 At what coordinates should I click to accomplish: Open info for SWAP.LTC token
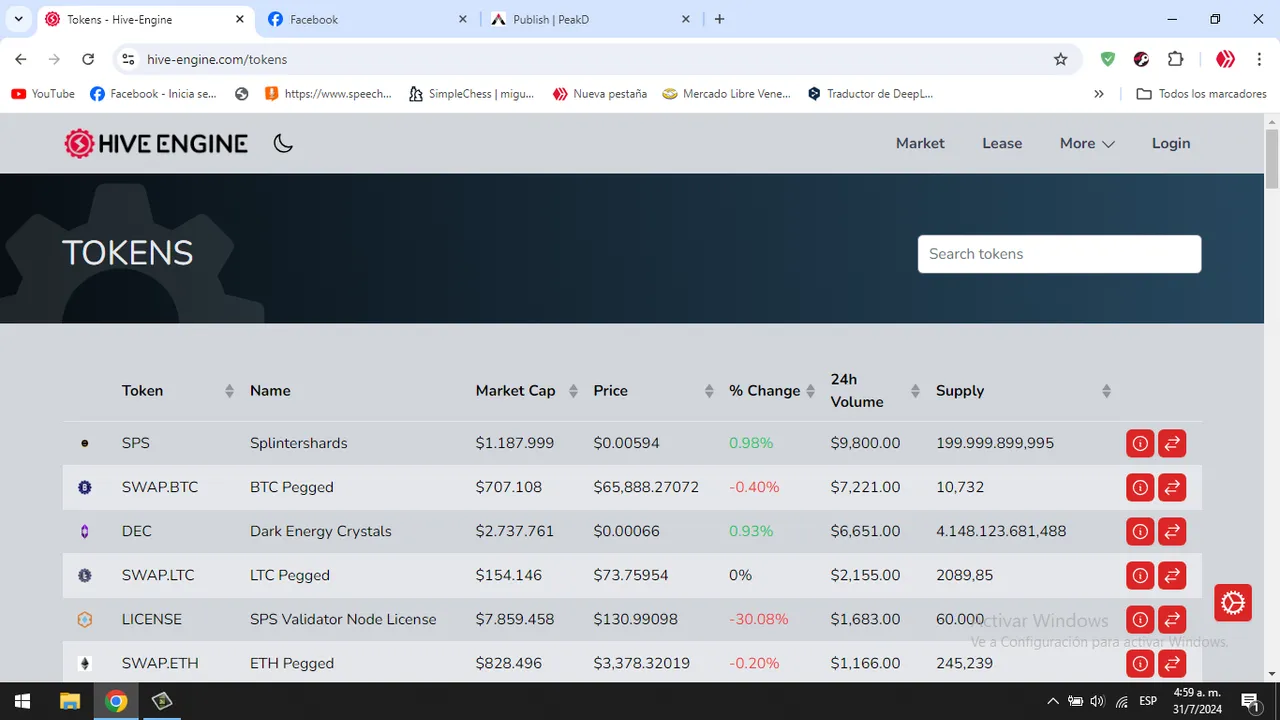click(1140, 575)
